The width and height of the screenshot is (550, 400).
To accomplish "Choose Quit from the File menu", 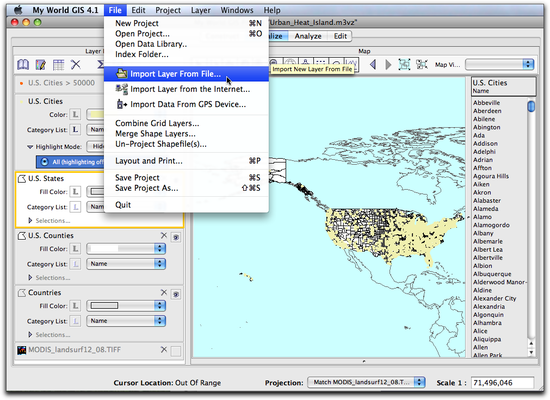I will 187,205.
